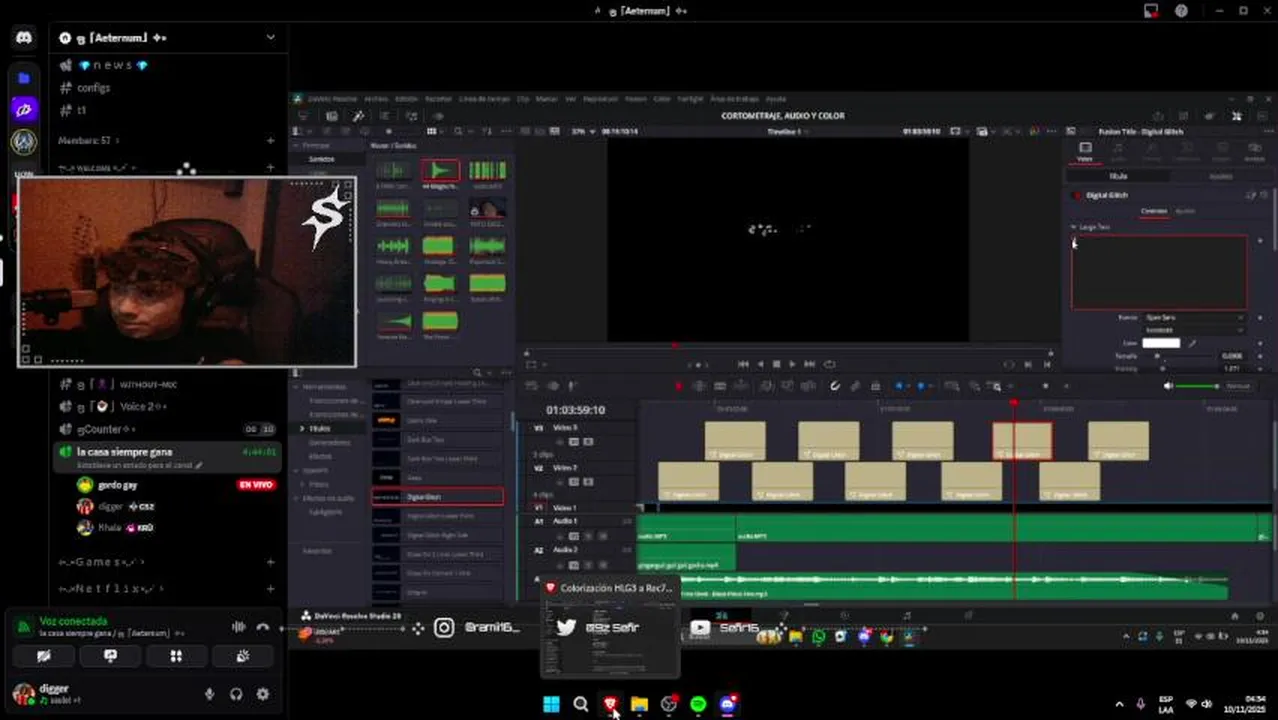Start an activity in voice panel
The width and height of the screenshot is (1278, 720).
(x=176, y=656)
